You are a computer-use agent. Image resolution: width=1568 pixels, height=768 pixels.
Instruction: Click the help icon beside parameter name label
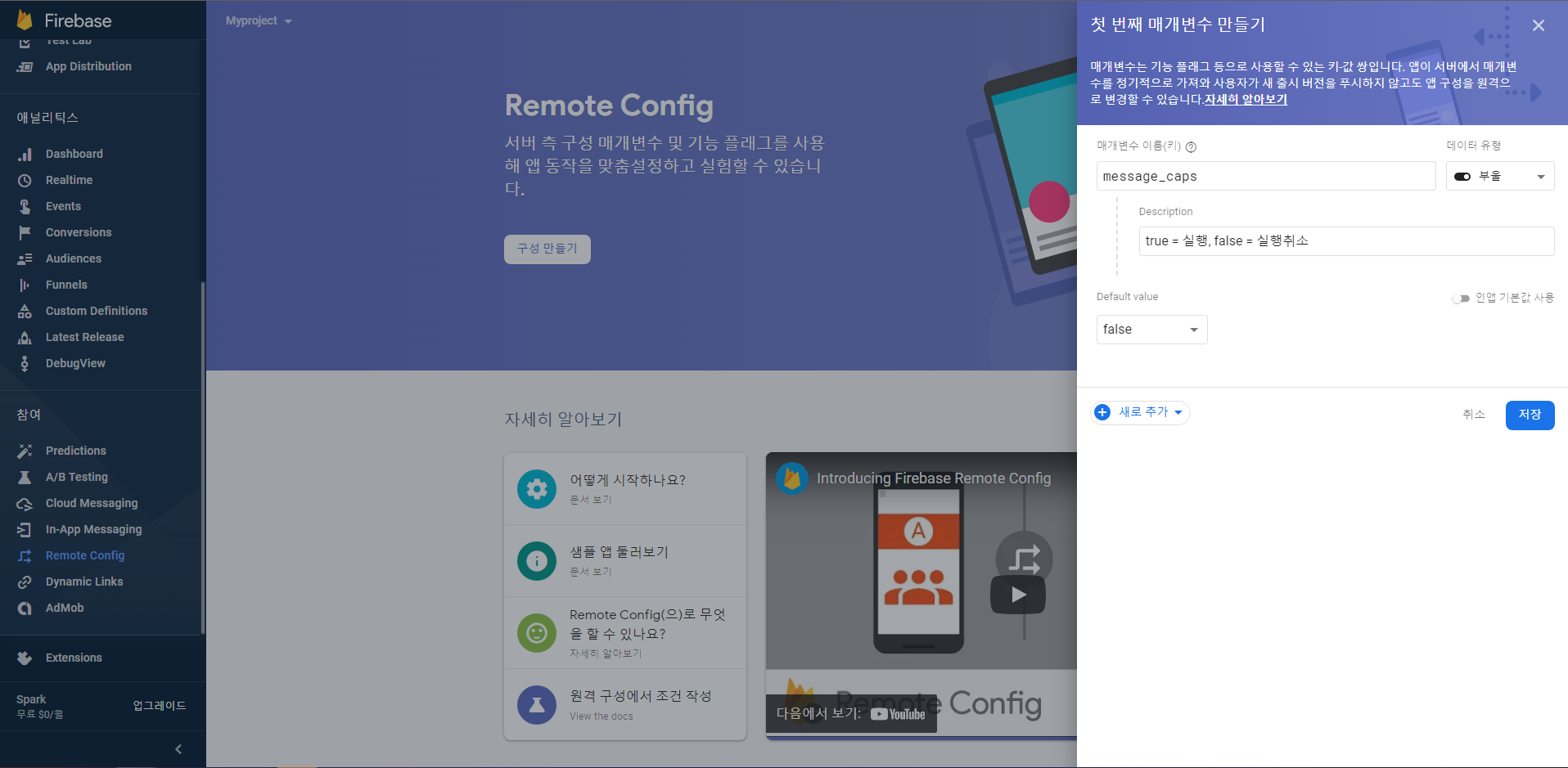pyautogui.click(x=1191, y=147)
